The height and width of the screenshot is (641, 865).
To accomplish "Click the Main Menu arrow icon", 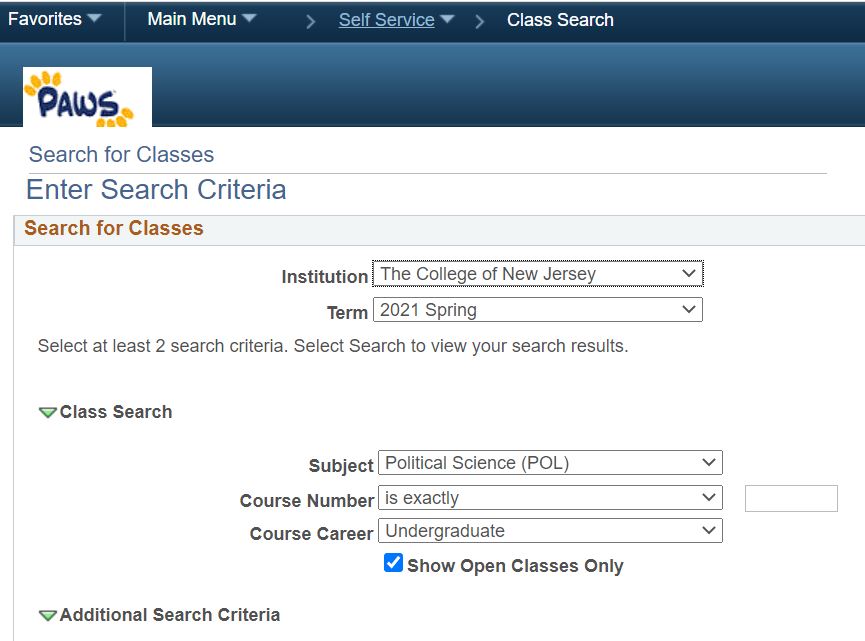I will 249,18.
